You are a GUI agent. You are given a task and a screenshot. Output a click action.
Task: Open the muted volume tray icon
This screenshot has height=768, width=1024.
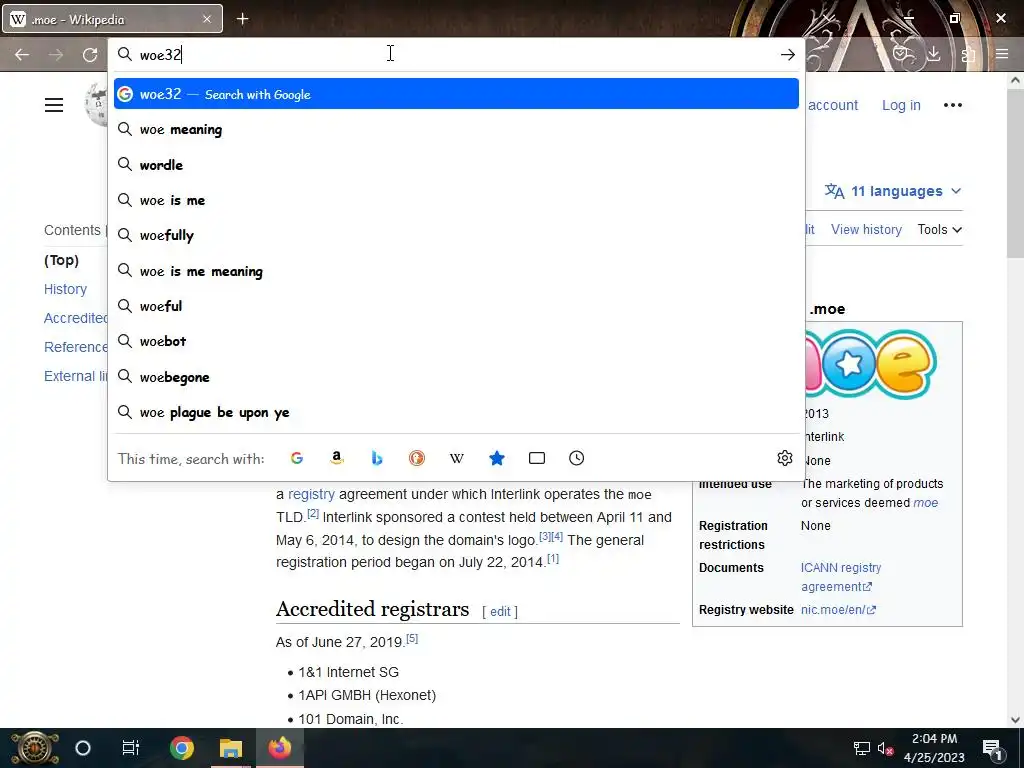click(885, 748)
